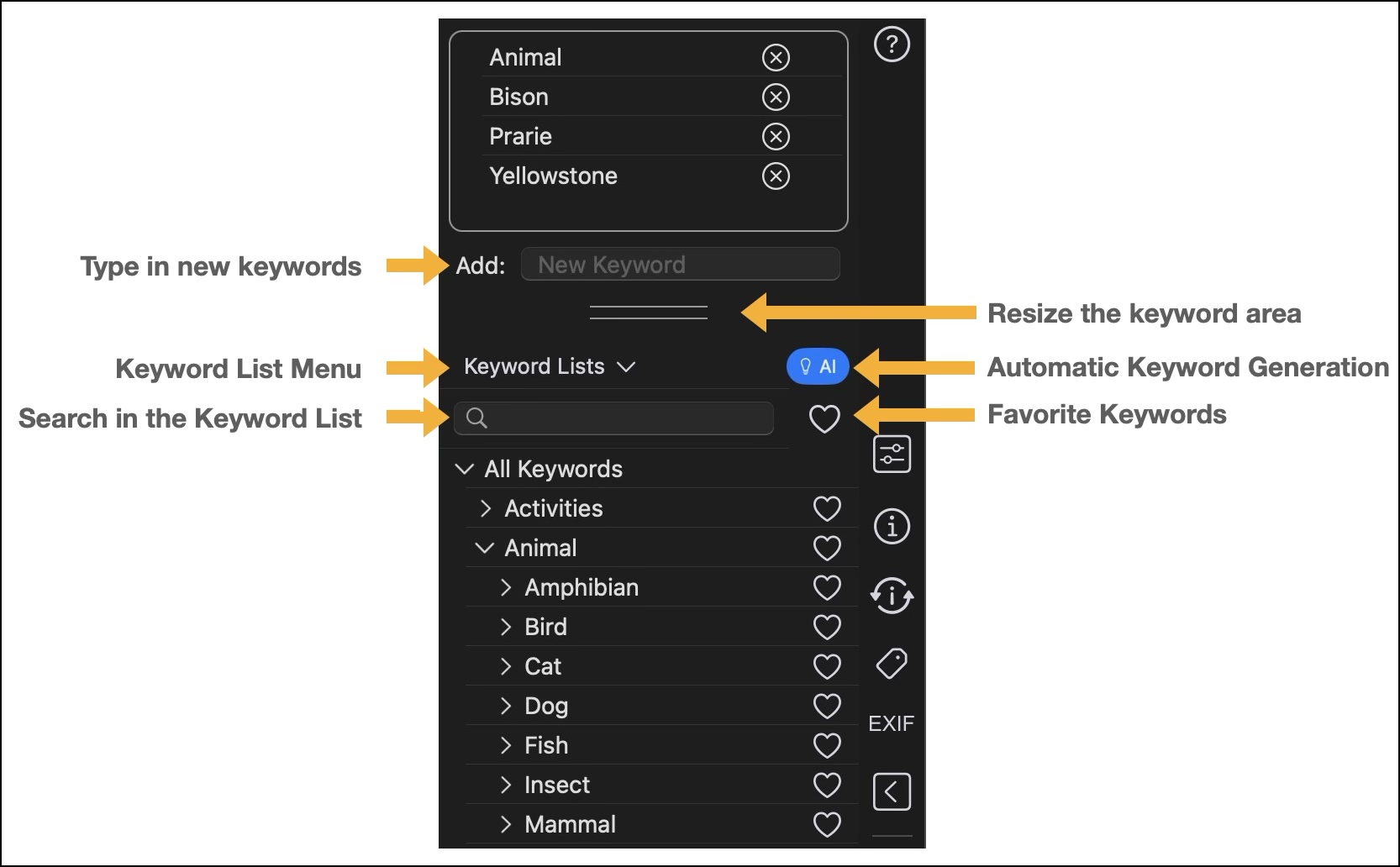Click the metadata sync info icon
This screenshot has height=867, width=1400.
(x=892, y=596)
